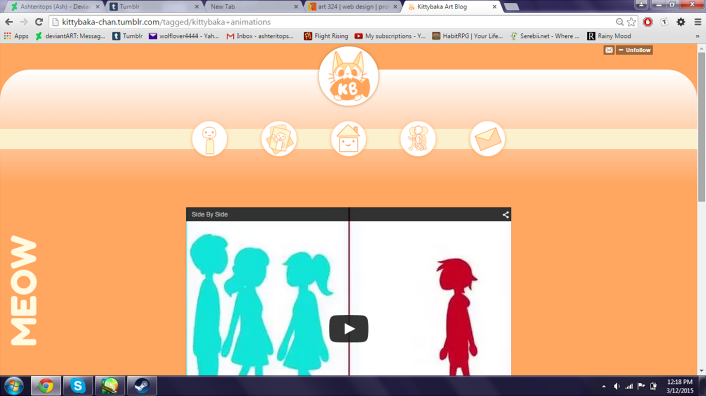
Task: Open Steam from the taskbar
Action: pos(141,386)
